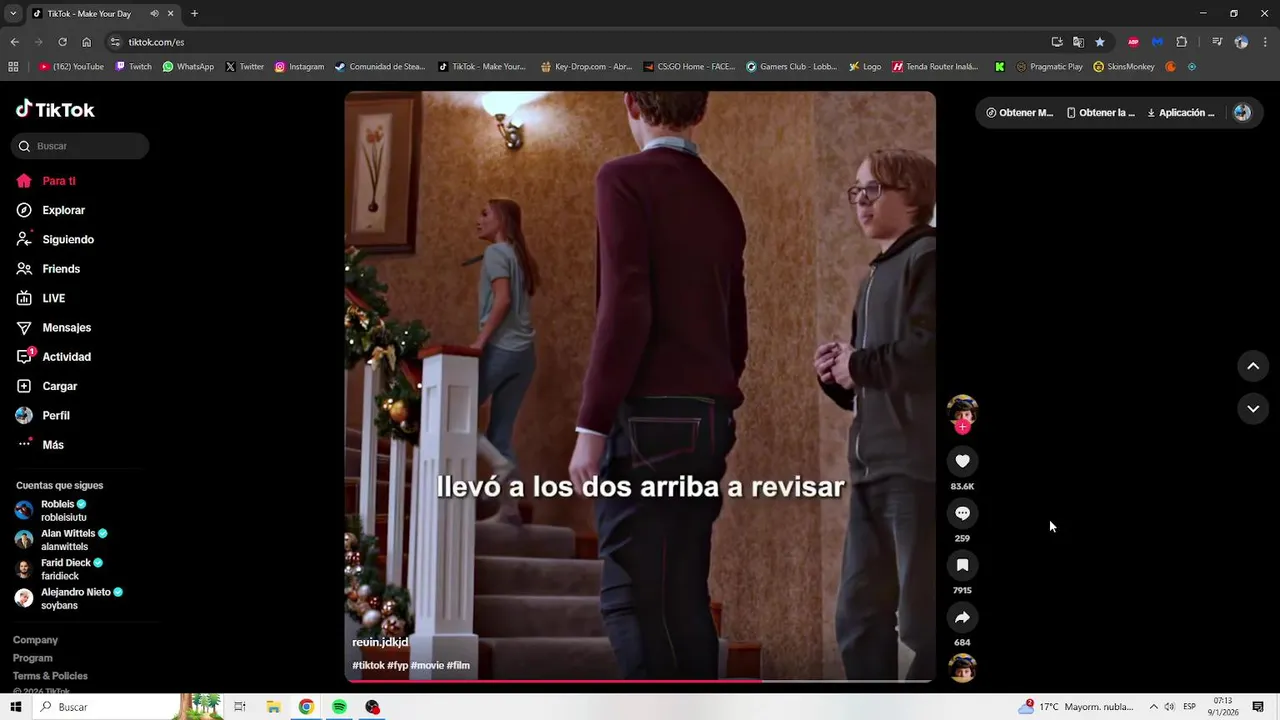This screenshot has width=1280, height=720.
Task: Open the YouTube bookmark
Action: tap(71, 67)
